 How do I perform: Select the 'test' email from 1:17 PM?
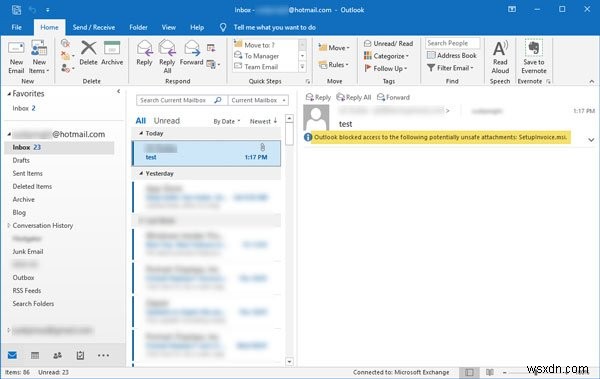tap(206, 153)
